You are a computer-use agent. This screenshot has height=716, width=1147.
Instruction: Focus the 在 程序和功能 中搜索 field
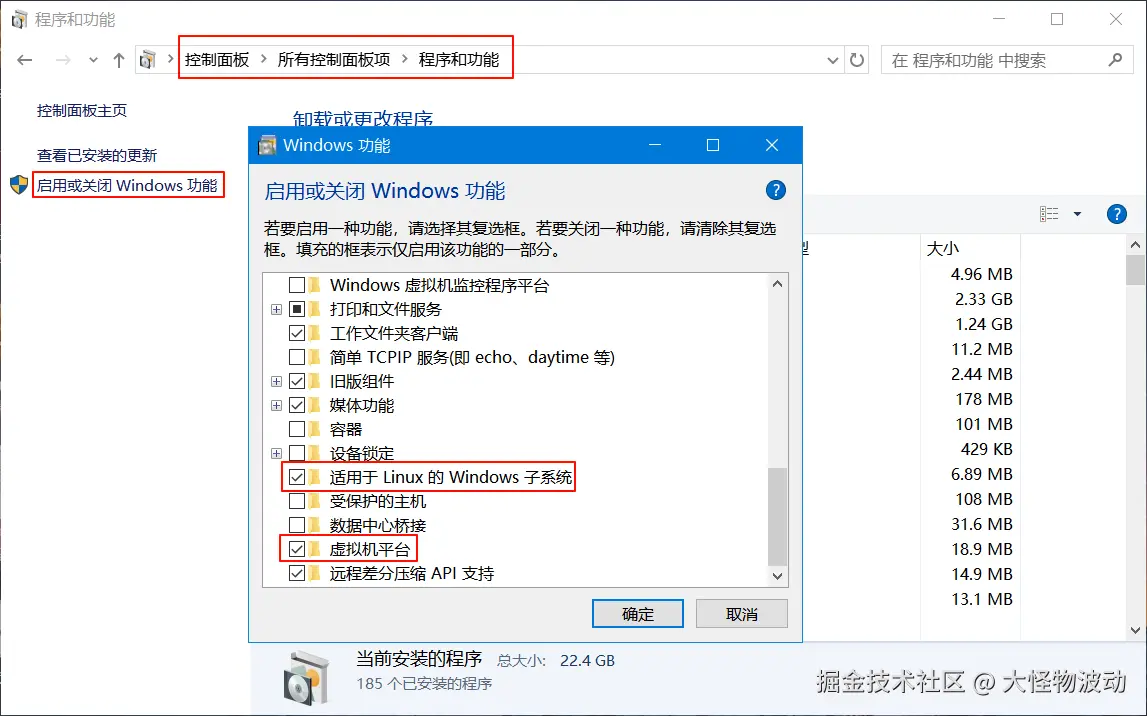click(x=995, y=60)
